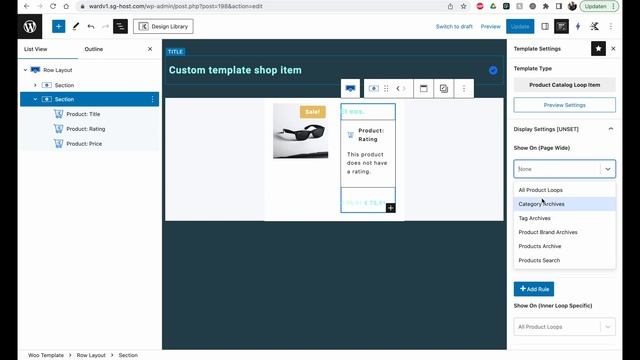Screen dimensions: 640x360
Task: Click the block drag handle dots
Action: [386, 89]
